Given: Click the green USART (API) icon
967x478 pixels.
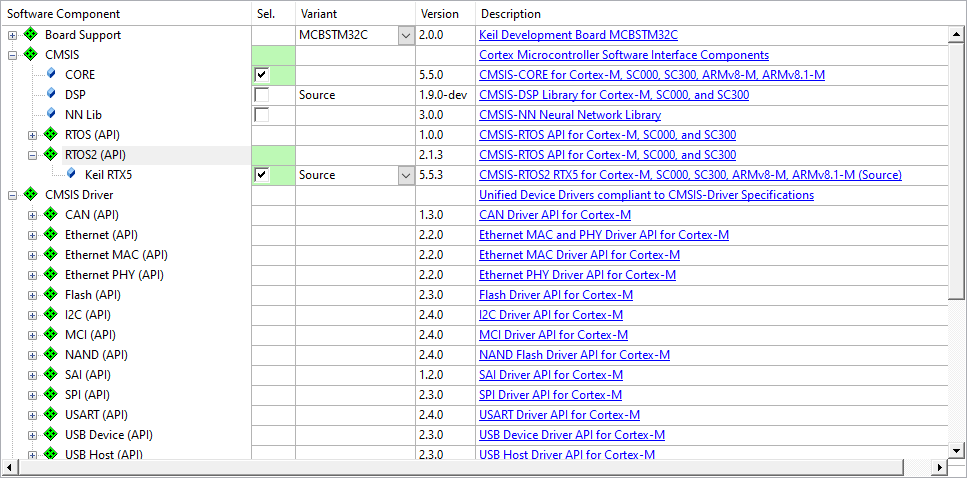Looking at the screenshot, I should pos(51,414).
